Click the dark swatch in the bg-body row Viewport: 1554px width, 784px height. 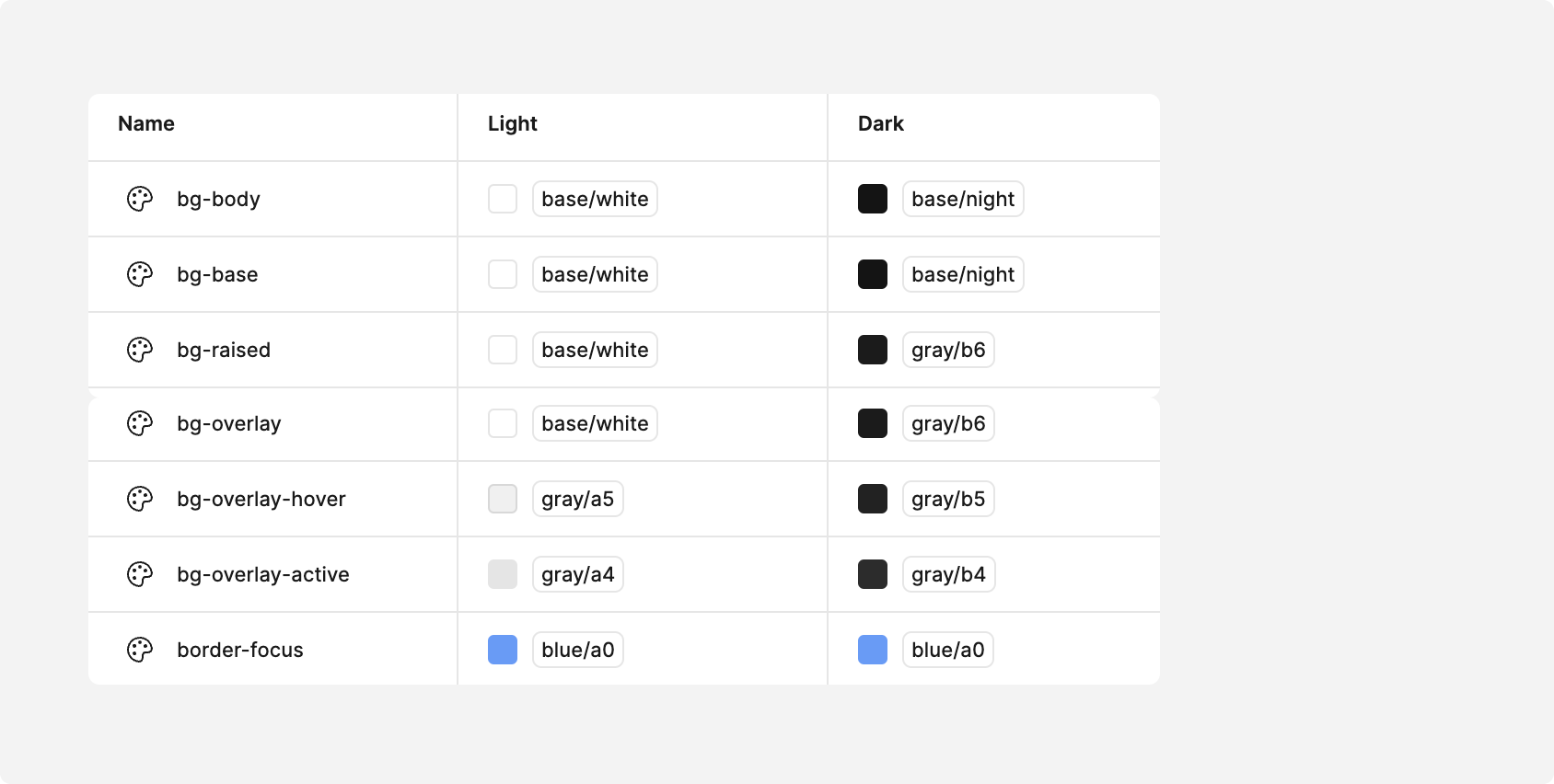click(872, 199)
